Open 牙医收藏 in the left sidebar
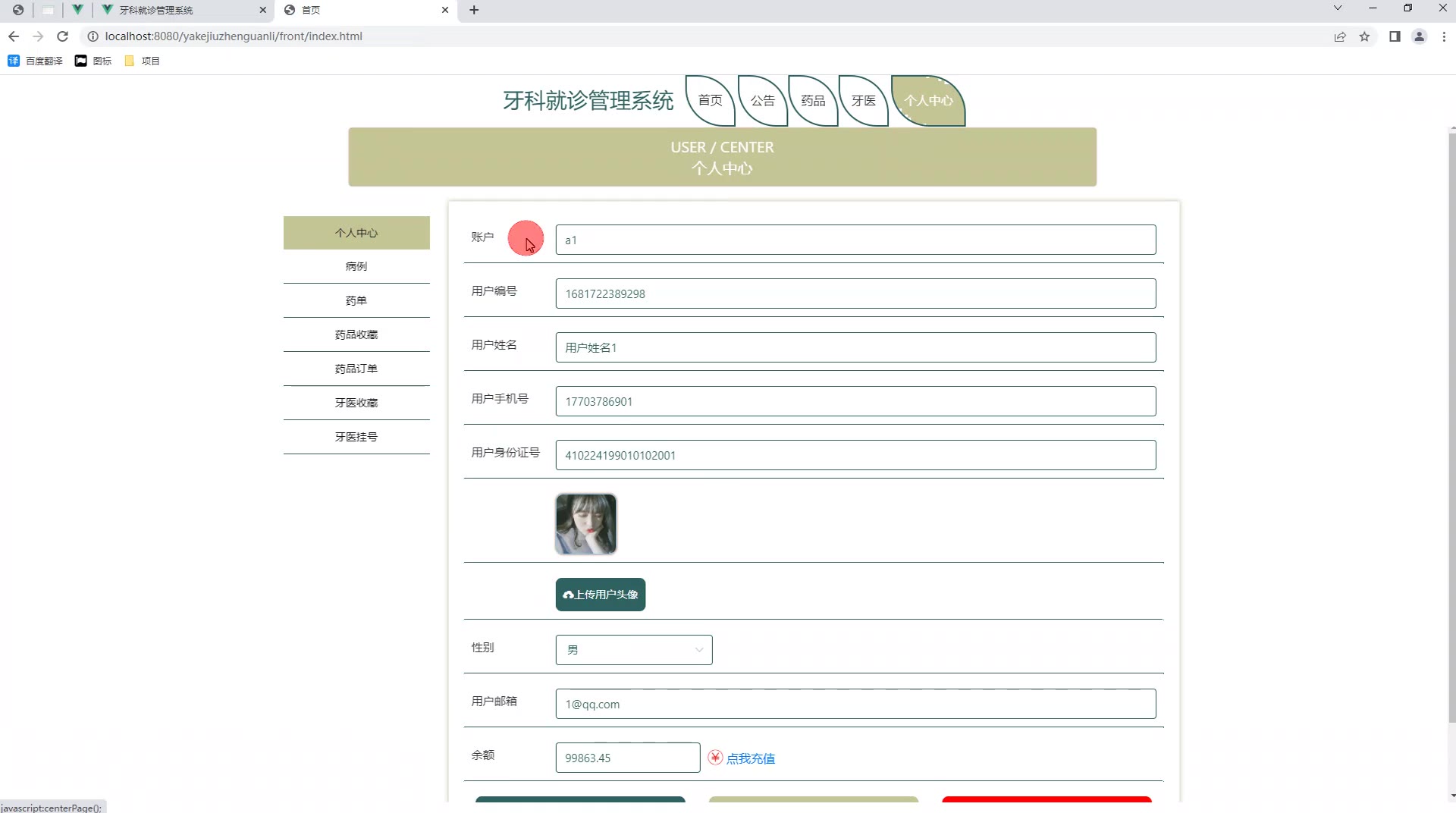Image resolution: width=1456 pixels, height=813 pixels. pyautogui.click(x=356, y=403)
